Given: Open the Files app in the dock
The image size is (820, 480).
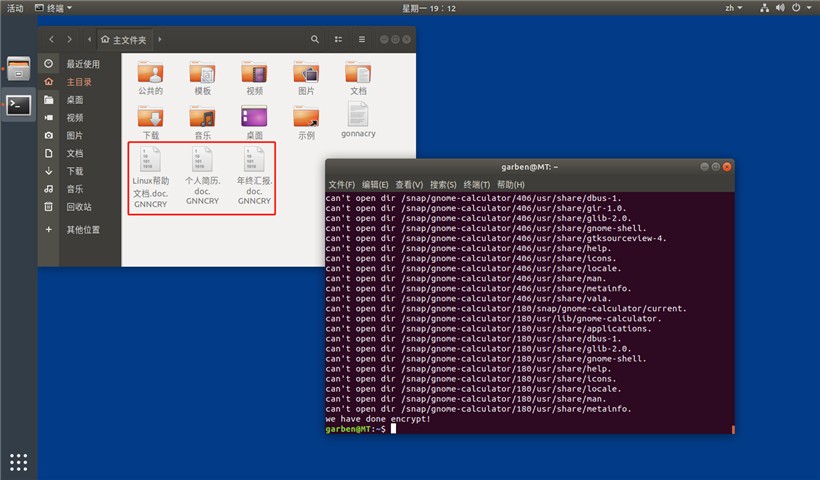Looking at the screenshot, I should (x=18, y=68).
